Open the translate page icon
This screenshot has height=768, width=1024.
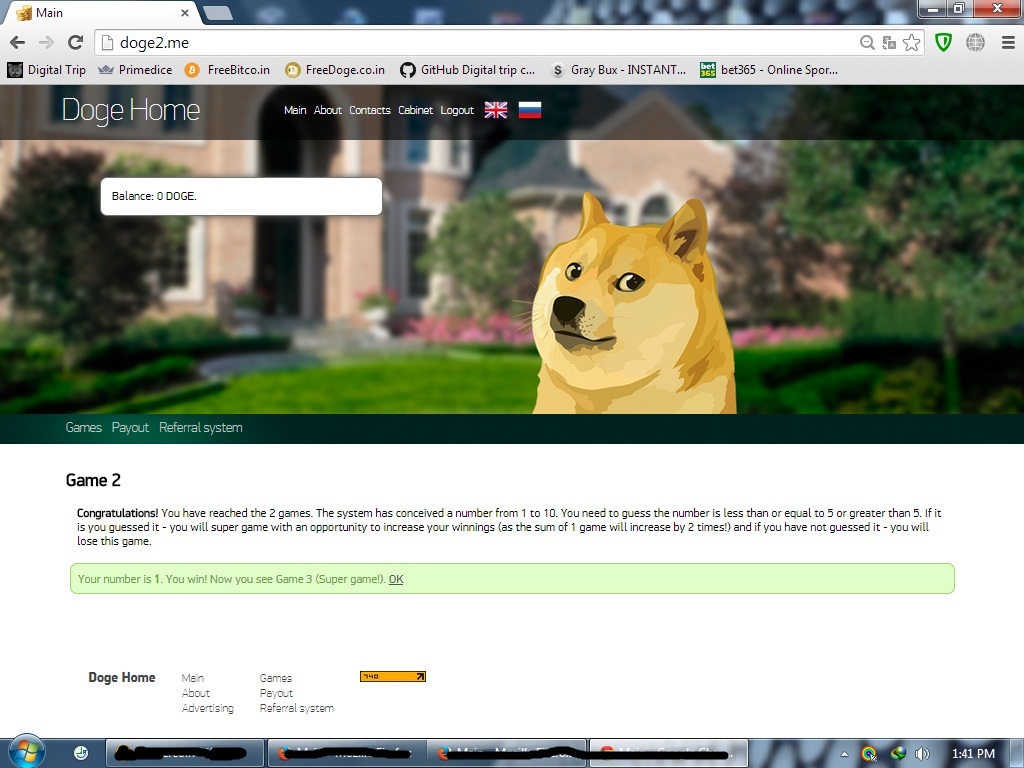(x=889, y=43)
